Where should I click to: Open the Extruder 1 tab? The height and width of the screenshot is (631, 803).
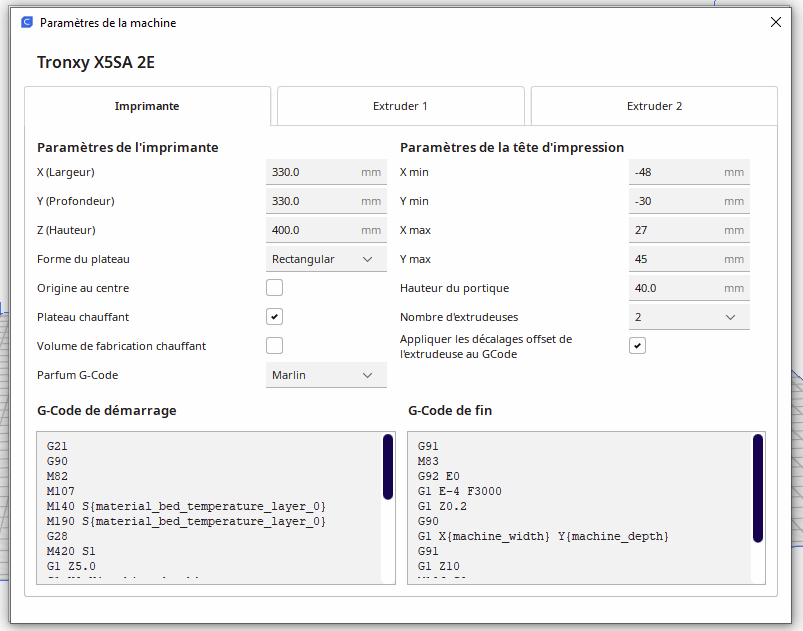click(400, 106)
